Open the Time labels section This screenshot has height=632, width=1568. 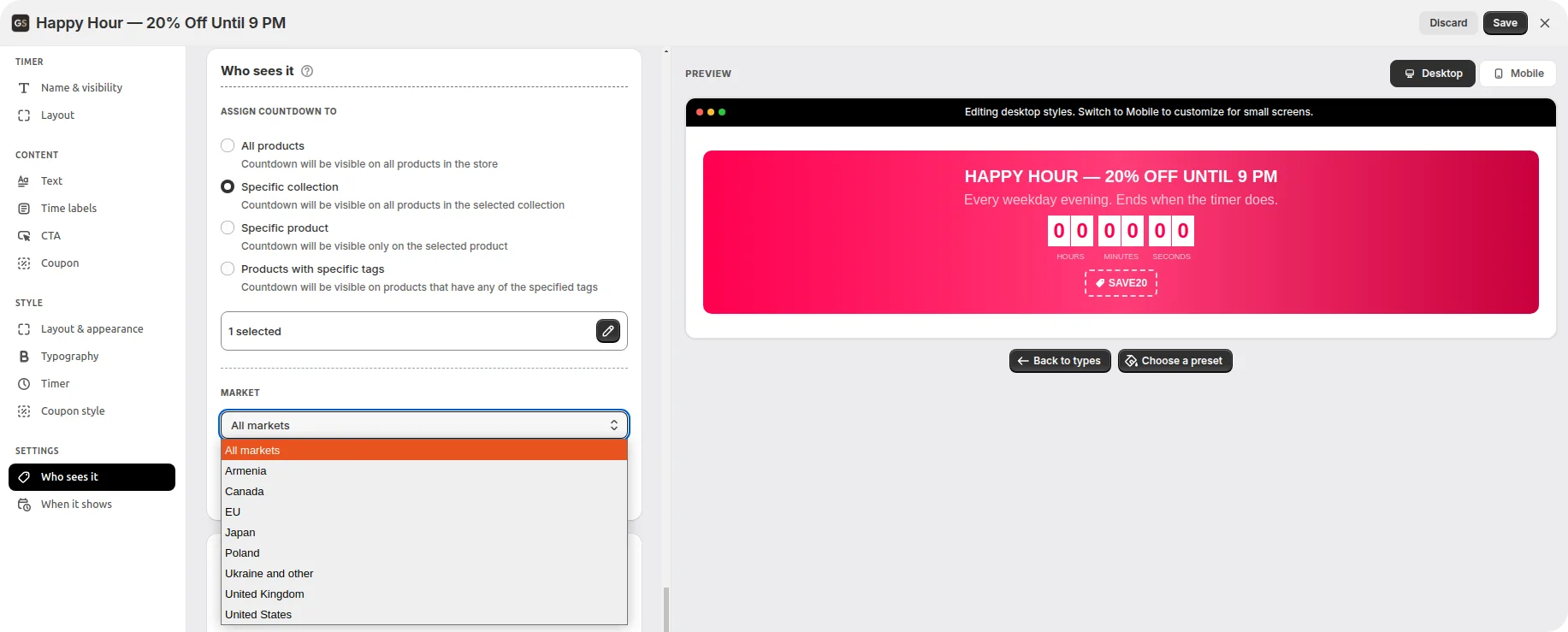(x=92, y=209)
